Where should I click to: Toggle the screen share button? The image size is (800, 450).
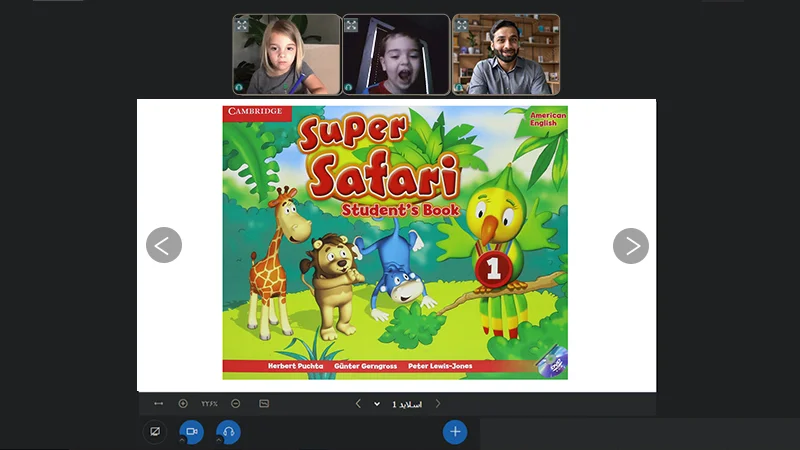pos(155,432)
